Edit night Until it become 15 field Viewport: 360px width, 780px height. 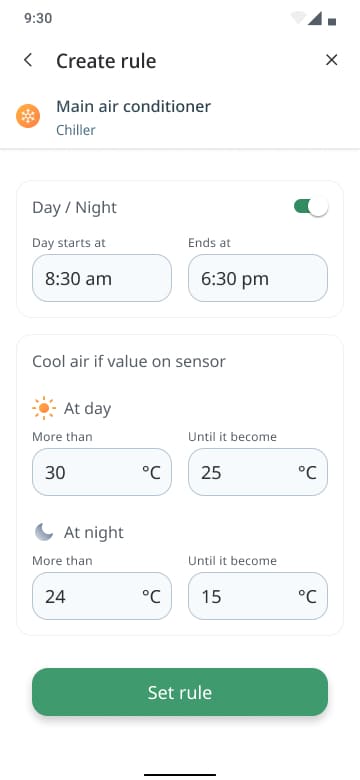[258, 596]
